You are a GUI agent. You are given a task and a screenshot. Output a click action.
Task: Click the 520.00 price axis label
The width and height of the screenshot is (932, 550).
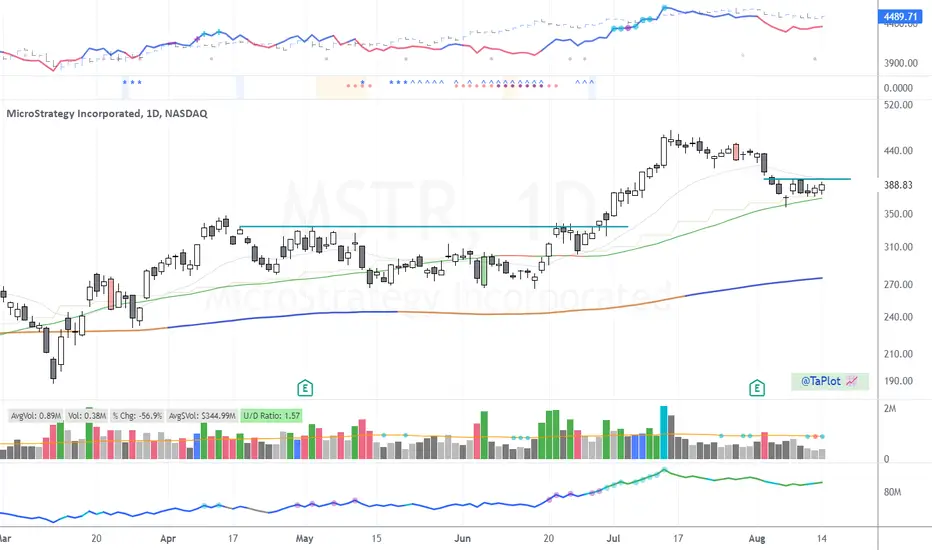(x=898, y=105)
